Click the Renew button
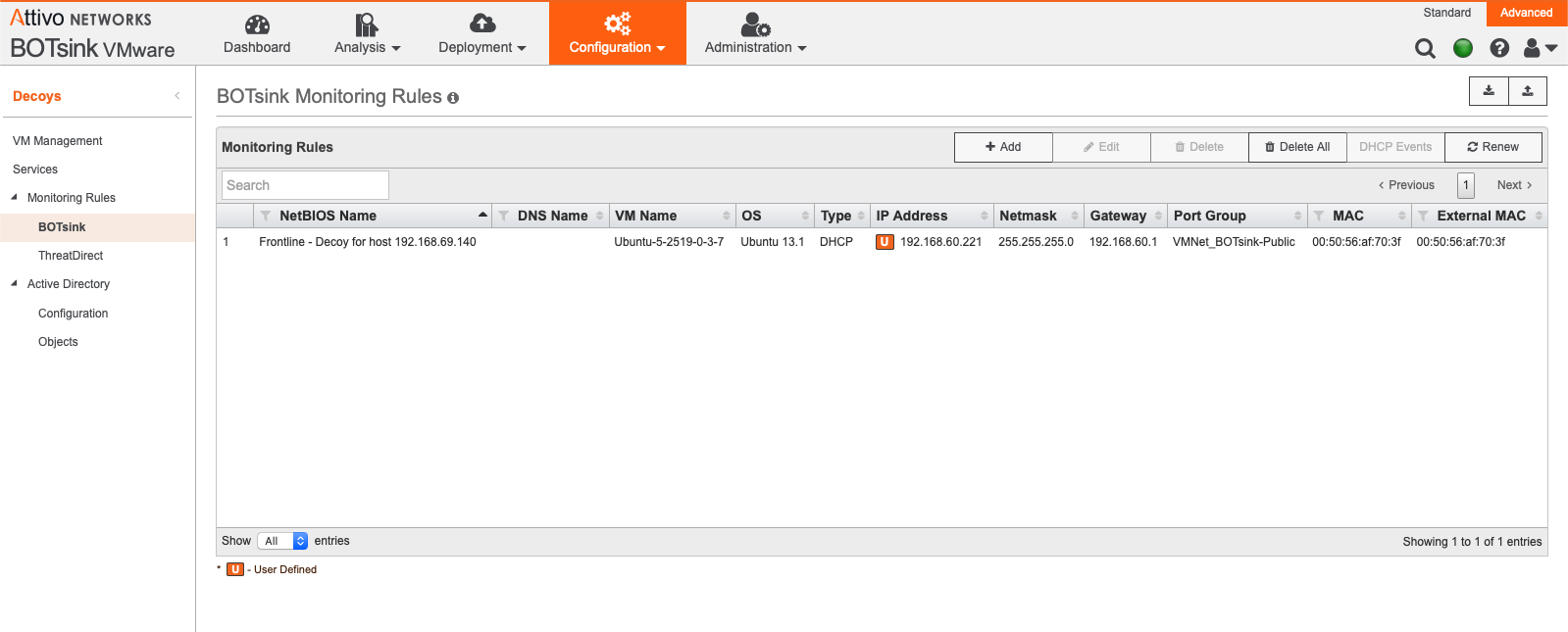The height and width of the screenshot is (632, 1568). pos(1493,147)
